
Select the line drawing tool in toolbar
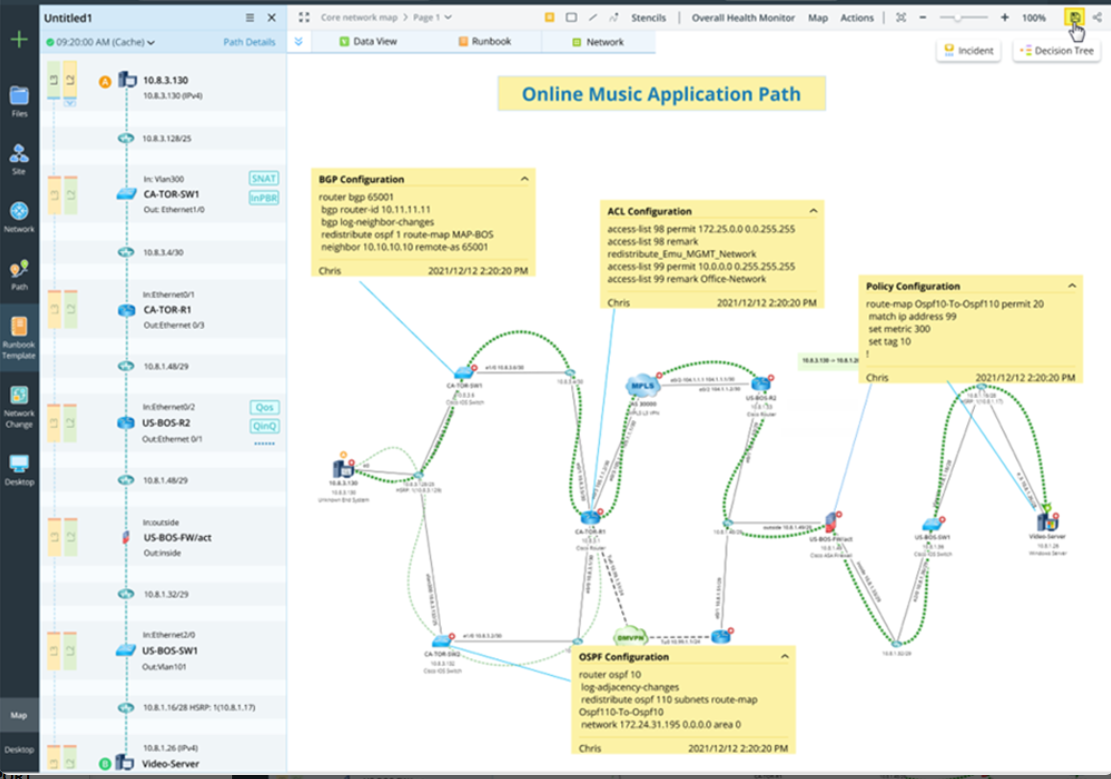593,18
